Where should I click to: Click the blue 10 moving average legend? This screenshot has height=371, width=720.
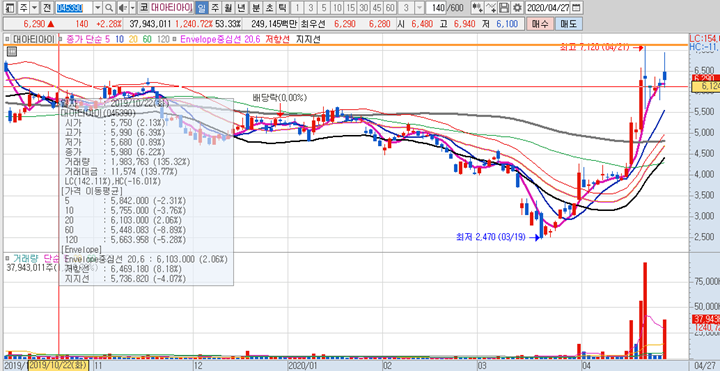(119, 39)
